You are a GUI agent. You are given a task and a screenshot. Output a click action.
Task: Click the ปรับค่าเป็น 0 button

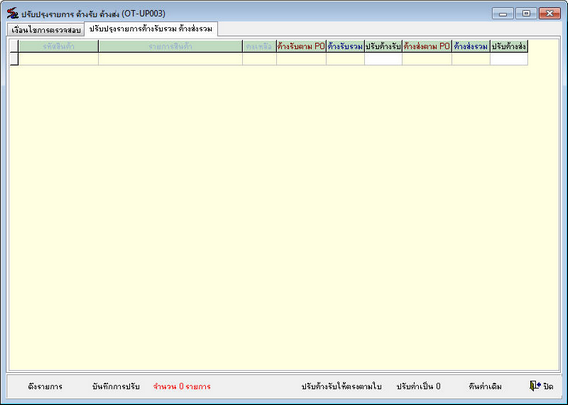tap(418, 386)
